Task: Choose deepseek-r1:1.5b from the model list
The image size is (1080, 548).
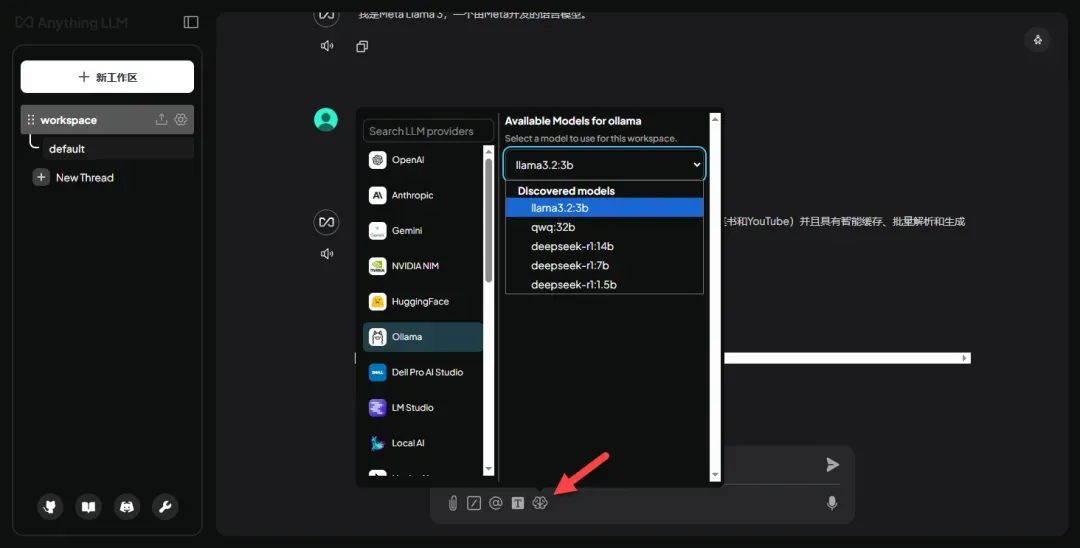Action: 604,284
